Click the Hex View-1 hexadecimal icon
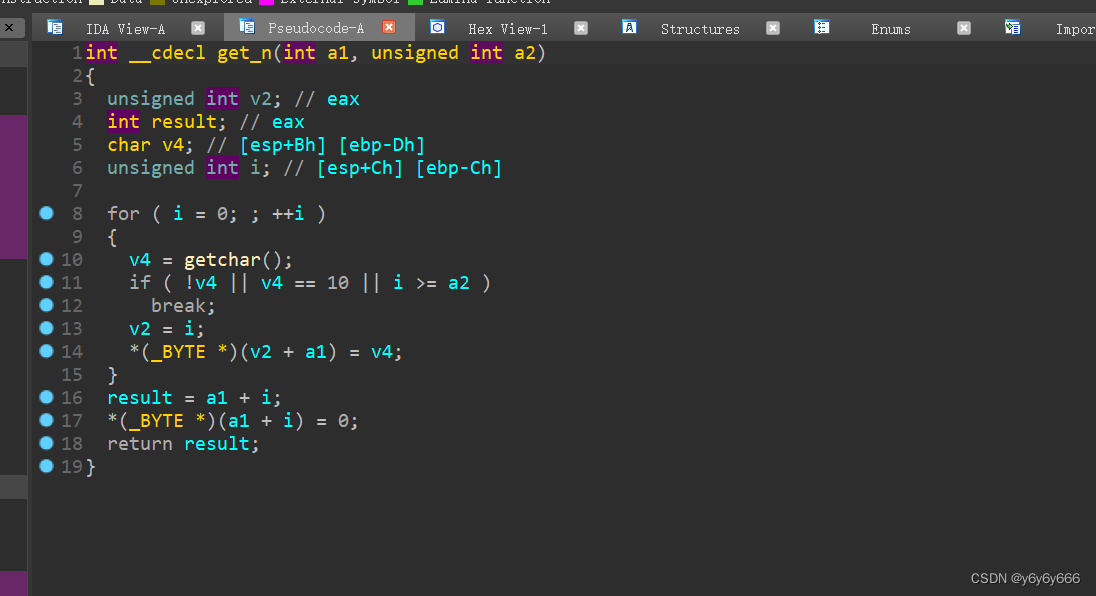 click(437, 27)
